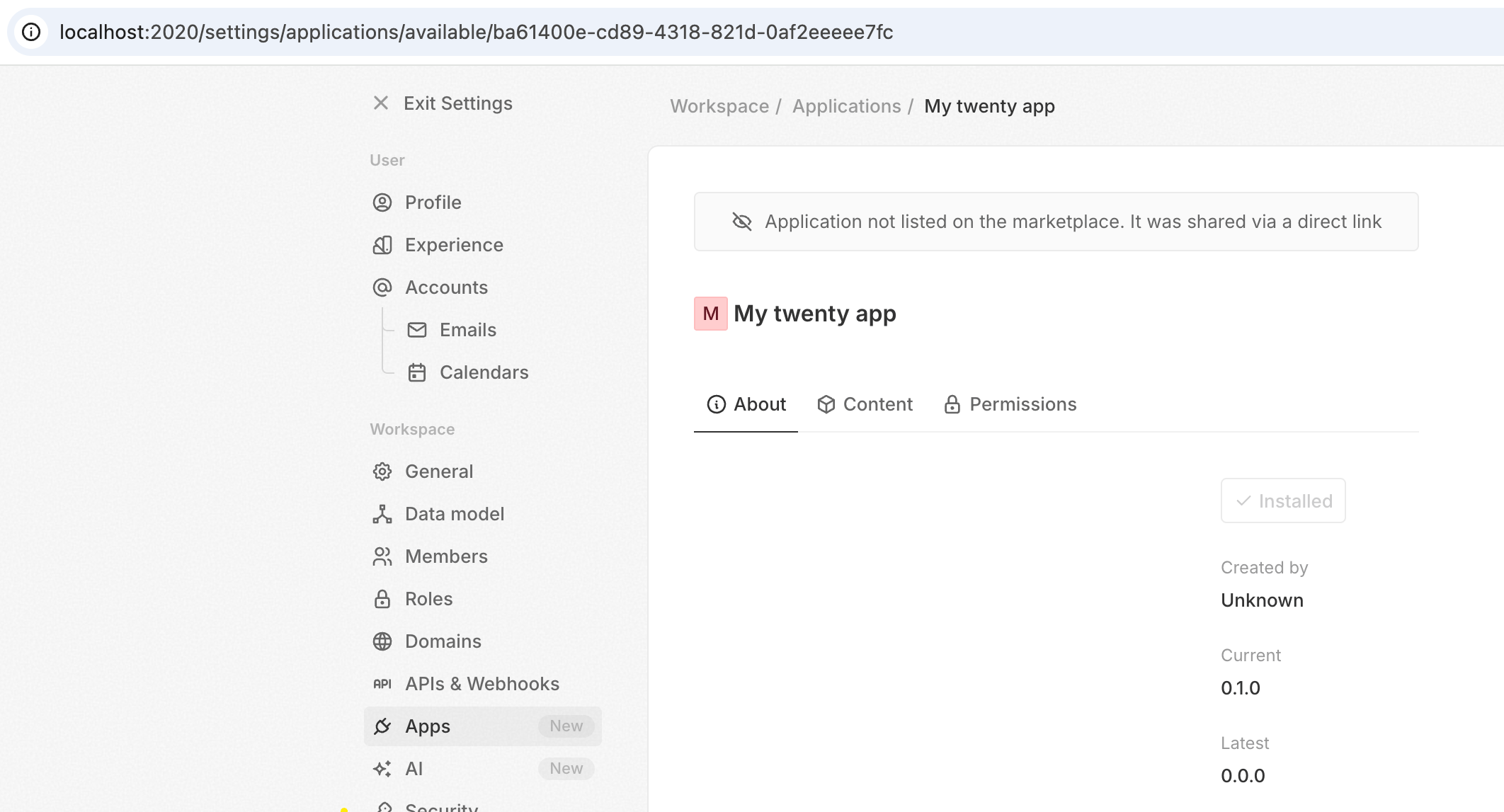
Task: Click the Data model hierarchy icon
Action: click(382, 514)
